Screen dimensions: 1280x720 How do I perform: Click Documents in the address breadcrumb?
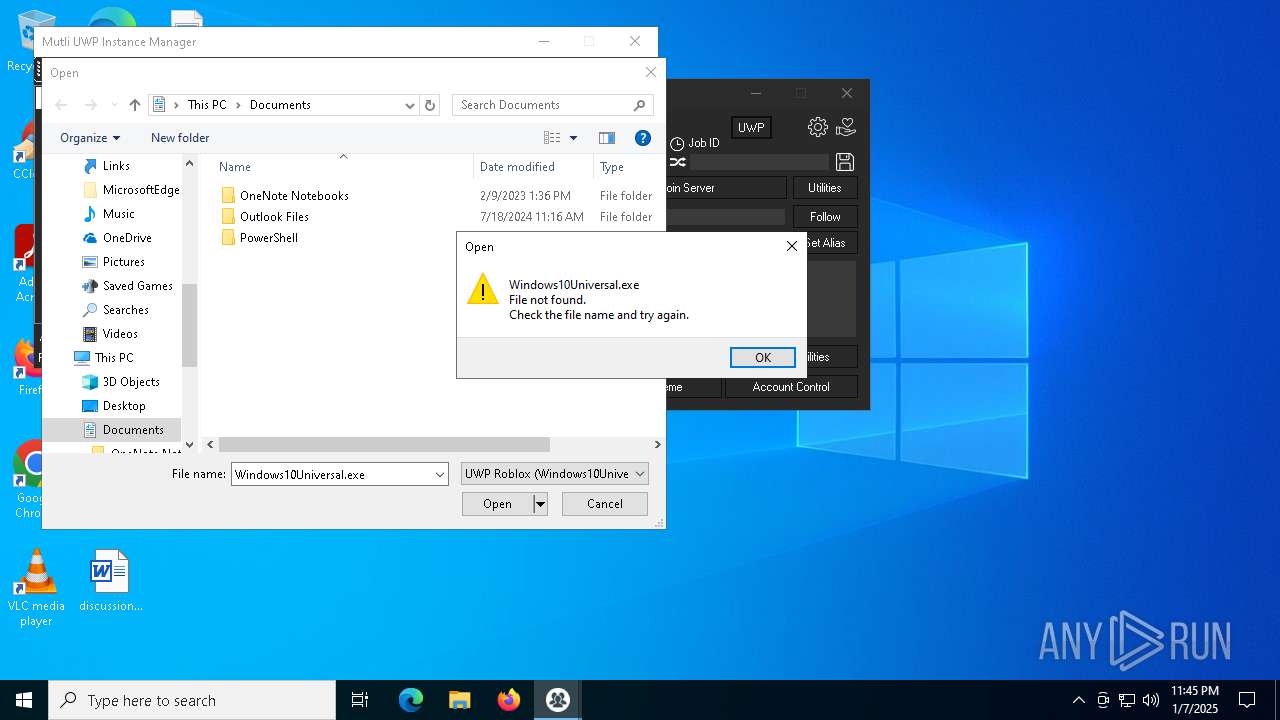(x=280, y=105)
